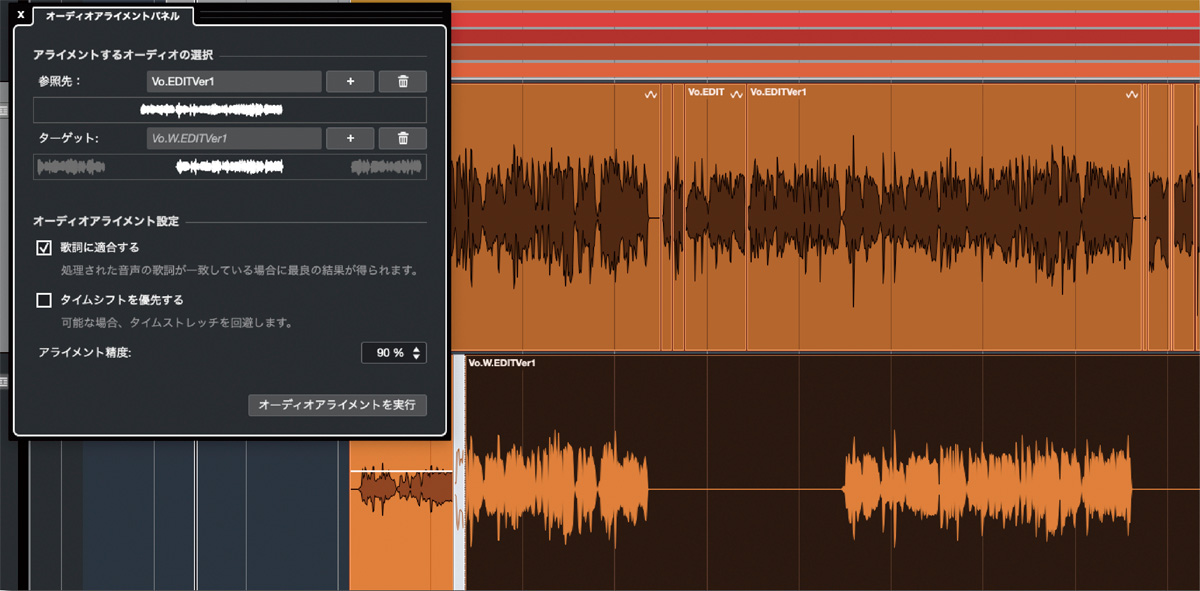Click the waveform icon on the Vo.EDITVer1 clip
This screenshot has width=1200, height=591.
coord(1132,94)
